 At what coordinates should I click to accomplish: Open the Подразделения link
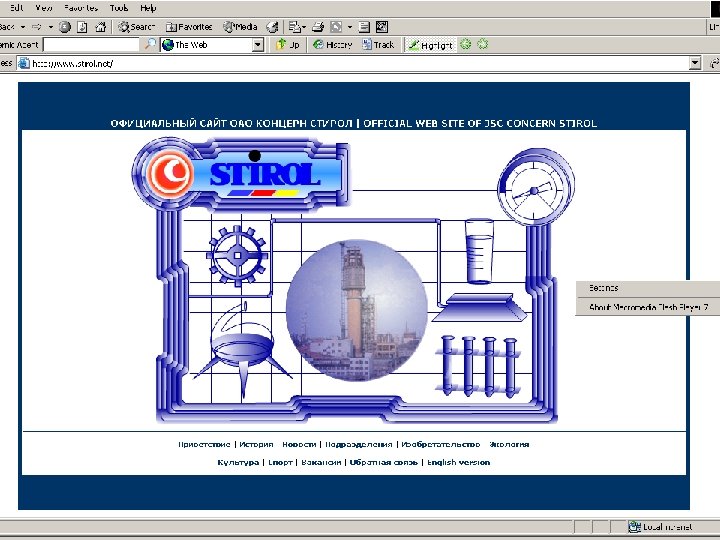point(359,444)
